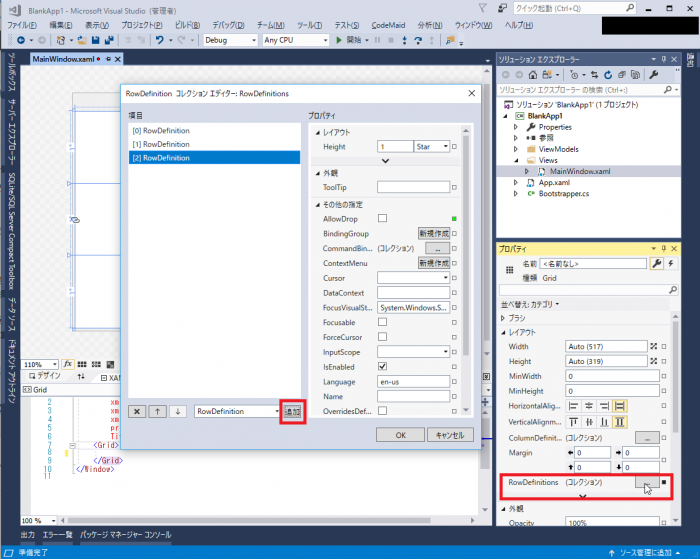Screen dimensions: 700x559
Task: Expand the Views folder in Solution Explorer
Action: click(516, 159)
